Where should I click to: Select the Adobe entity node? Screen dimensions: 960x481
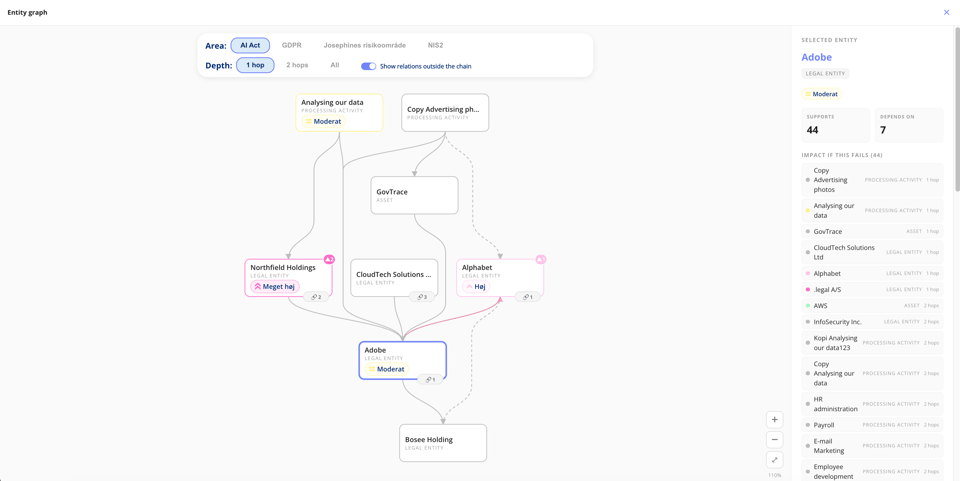[402, 360]
